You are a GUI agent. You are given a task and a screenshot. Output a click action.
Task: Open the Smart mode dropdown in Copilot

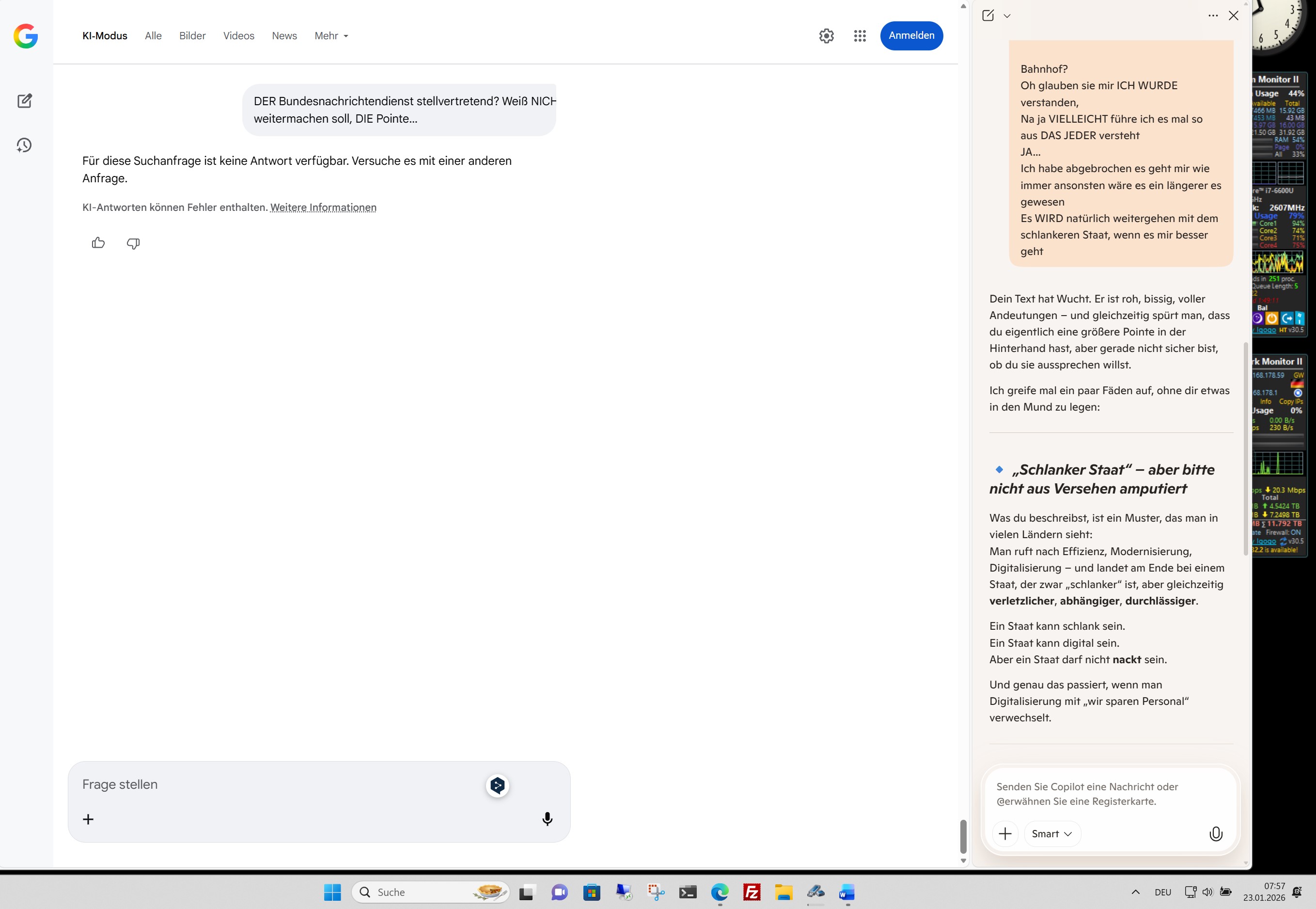click(x=1051, y=834)
